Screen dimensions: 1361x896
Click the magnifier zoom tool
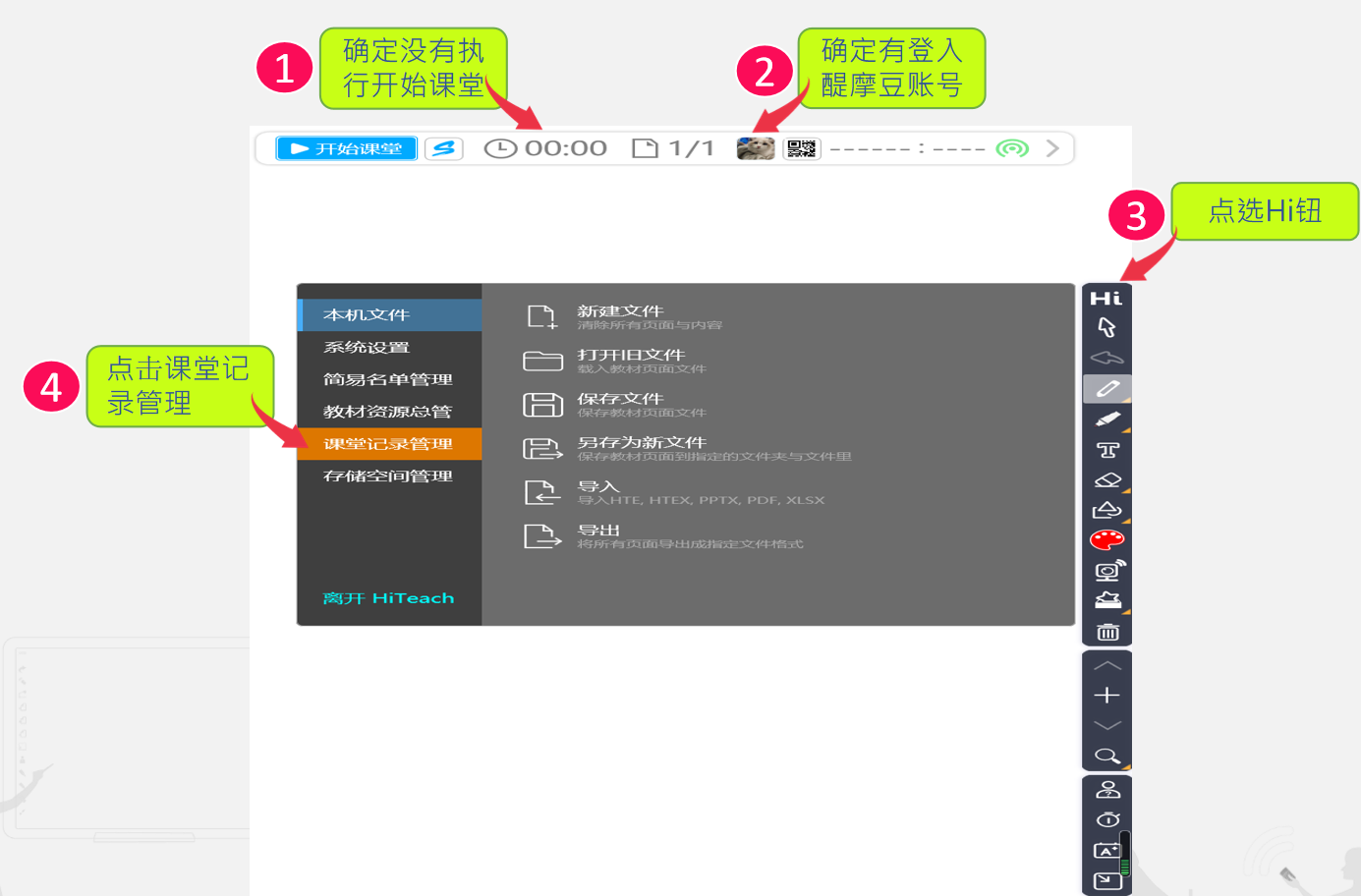click(1107, 756)
